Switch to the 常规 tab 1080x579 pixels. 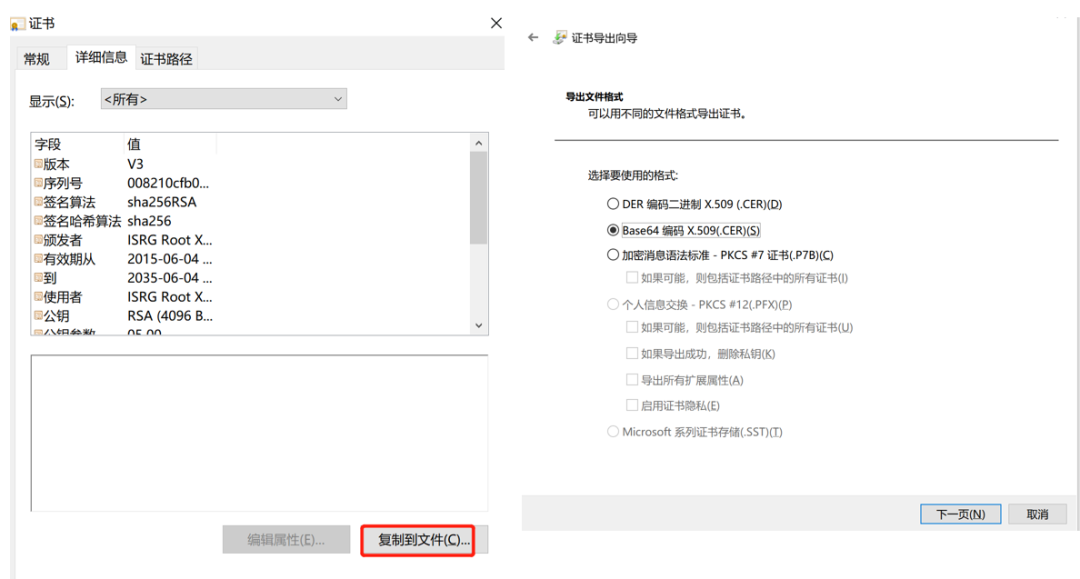tap(37, 59)
